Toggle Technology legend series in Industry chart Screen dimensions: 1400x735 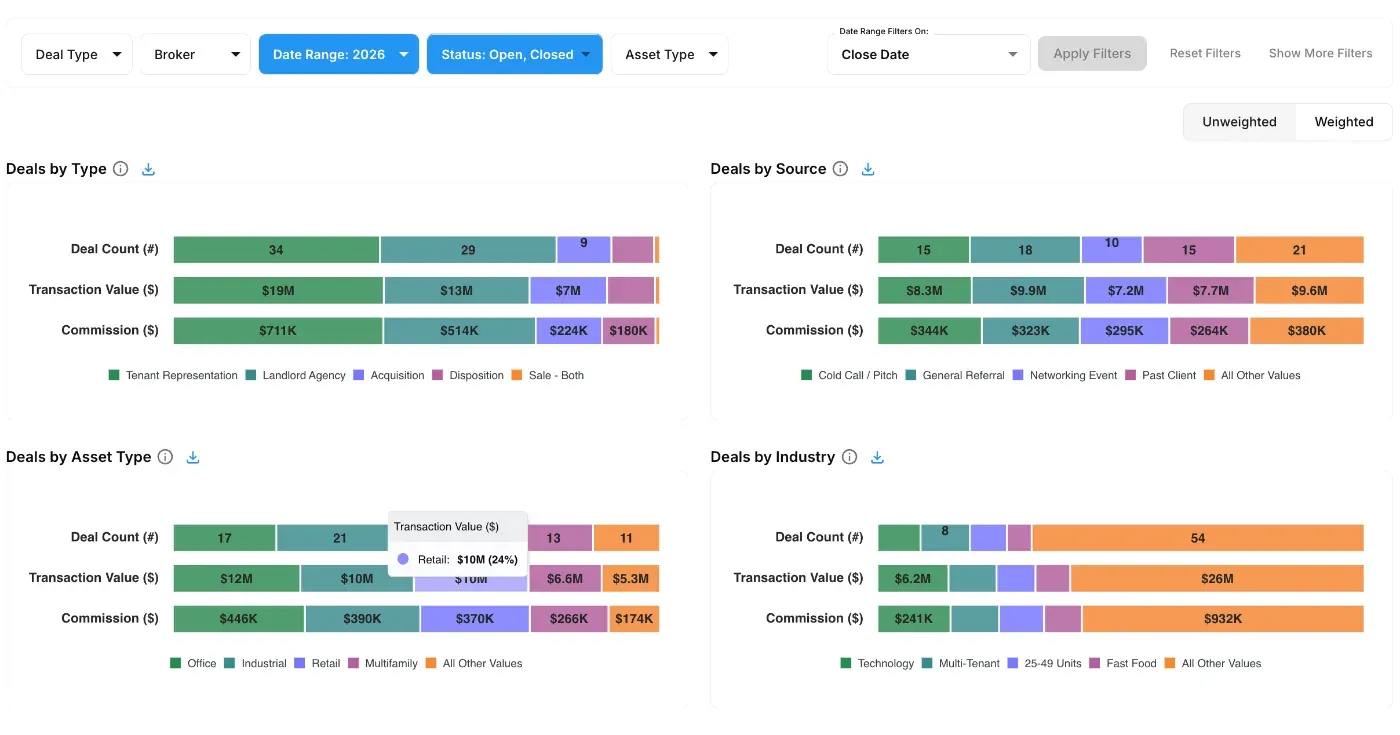pos(877,664)
